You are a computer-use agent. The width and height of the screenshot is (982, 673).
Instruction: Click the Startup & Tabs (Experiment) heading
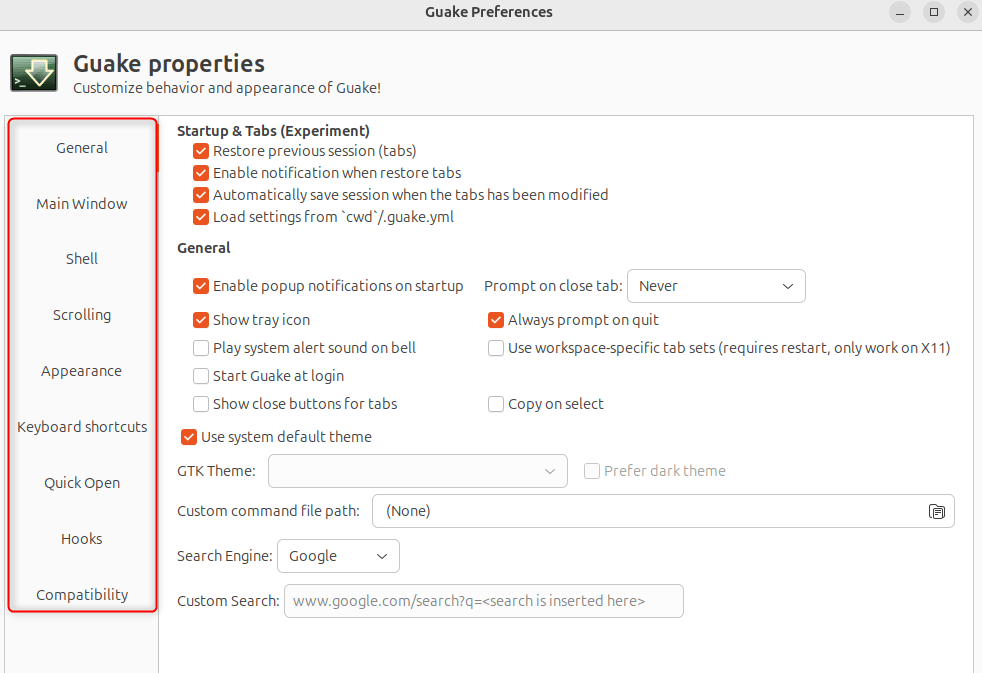[x=273, y=131]
